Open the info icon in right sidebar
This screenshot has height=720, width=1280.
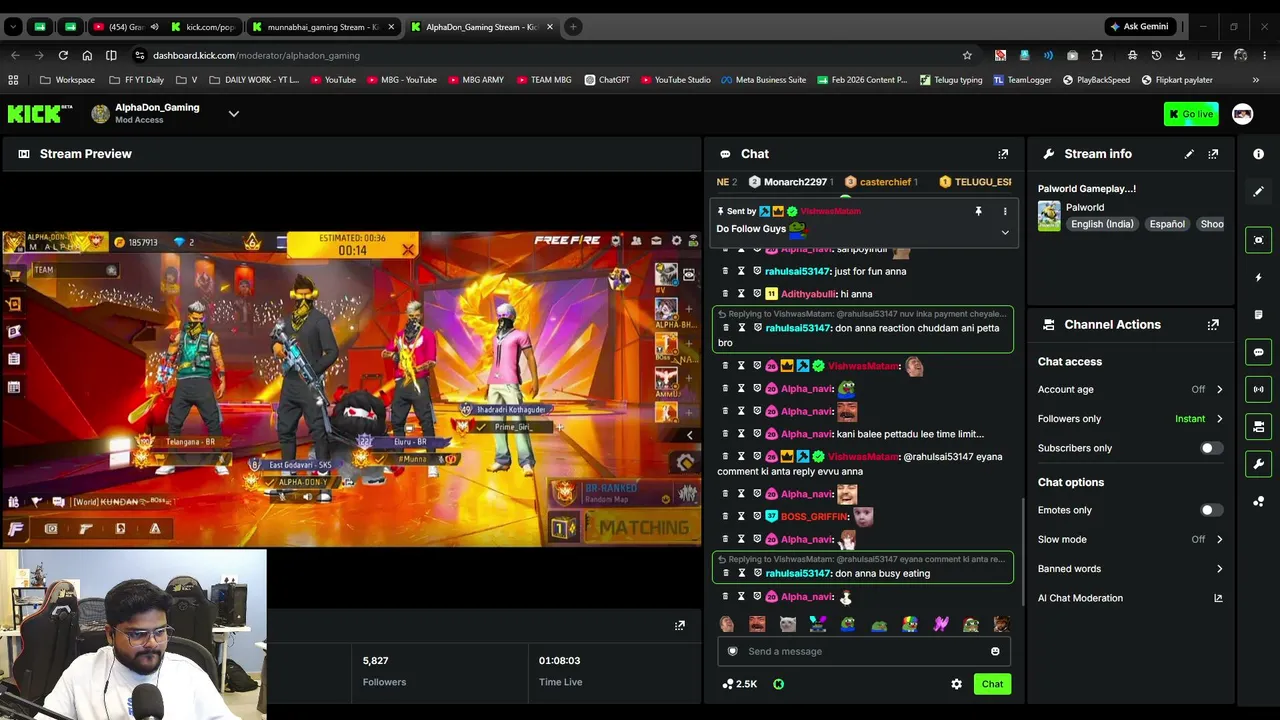[x=1258, y=154]
